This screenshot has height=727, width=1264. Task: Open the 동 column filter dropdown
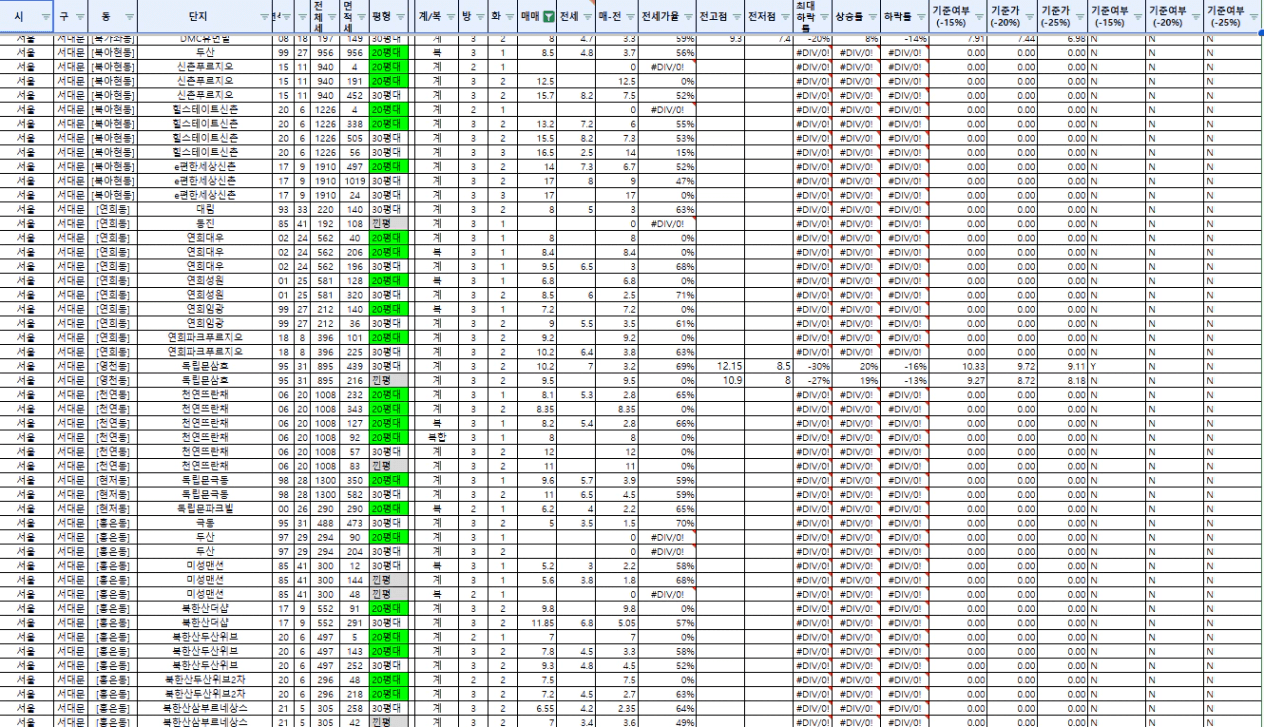[x=131, y=18]
